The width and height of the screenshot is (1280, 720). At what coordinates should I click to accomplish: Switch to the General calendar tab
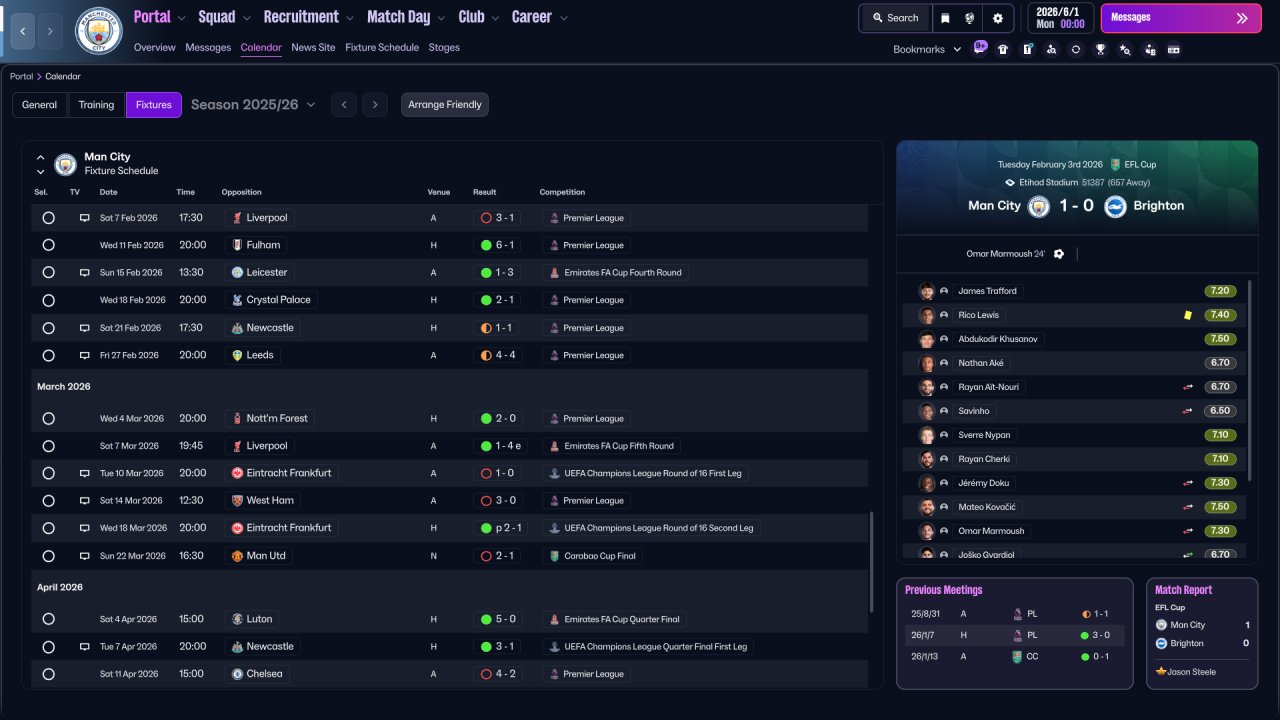click(x=40, y=105)
